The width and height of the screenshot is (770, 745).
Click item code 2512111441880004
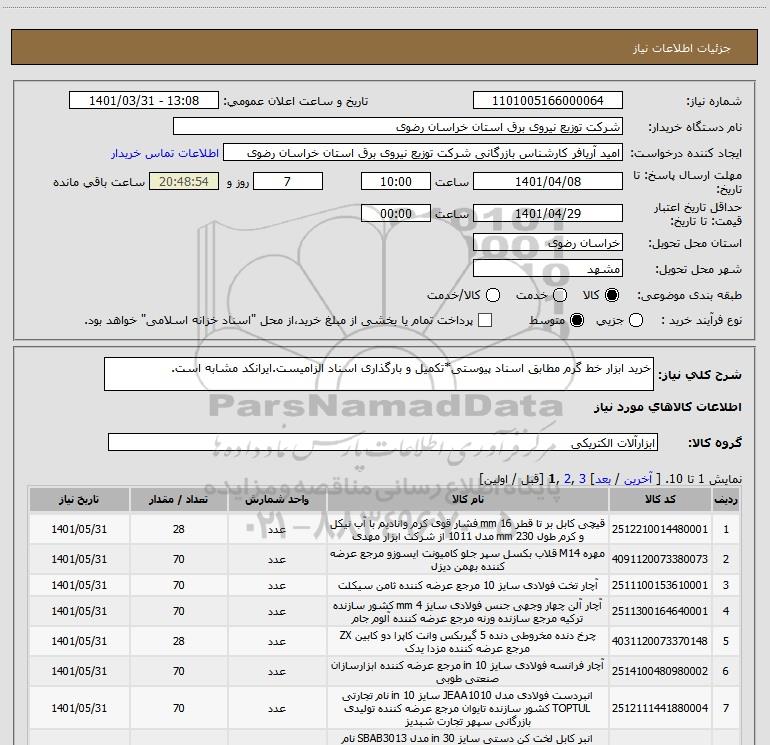(660, 708)
